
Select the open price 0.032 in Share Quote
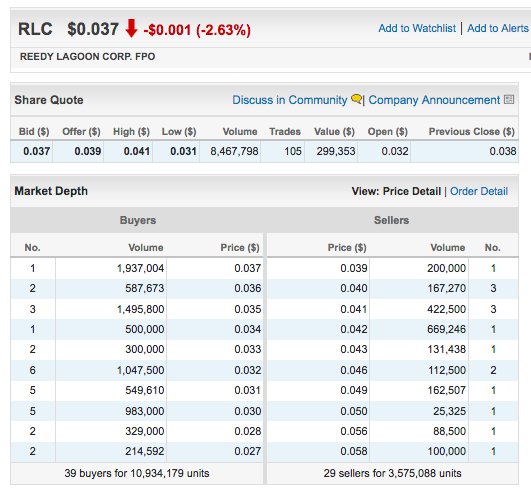point(395,151)
